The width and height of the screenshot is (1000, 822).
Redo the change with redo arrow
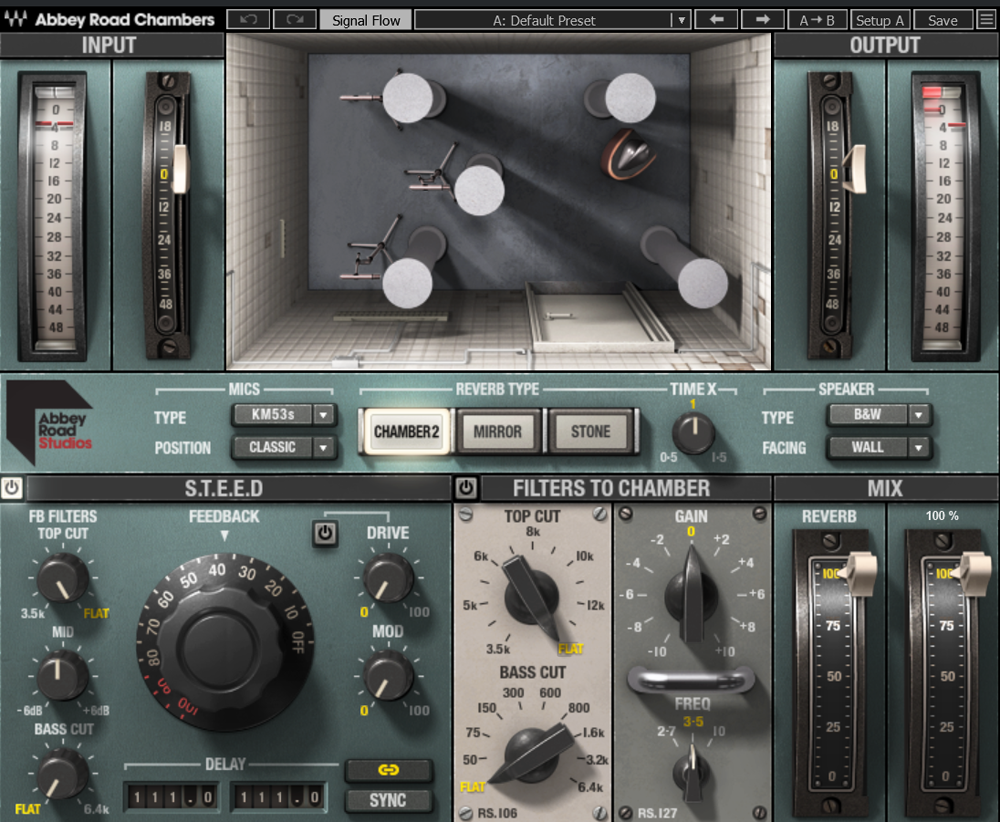tap(294, 20)
